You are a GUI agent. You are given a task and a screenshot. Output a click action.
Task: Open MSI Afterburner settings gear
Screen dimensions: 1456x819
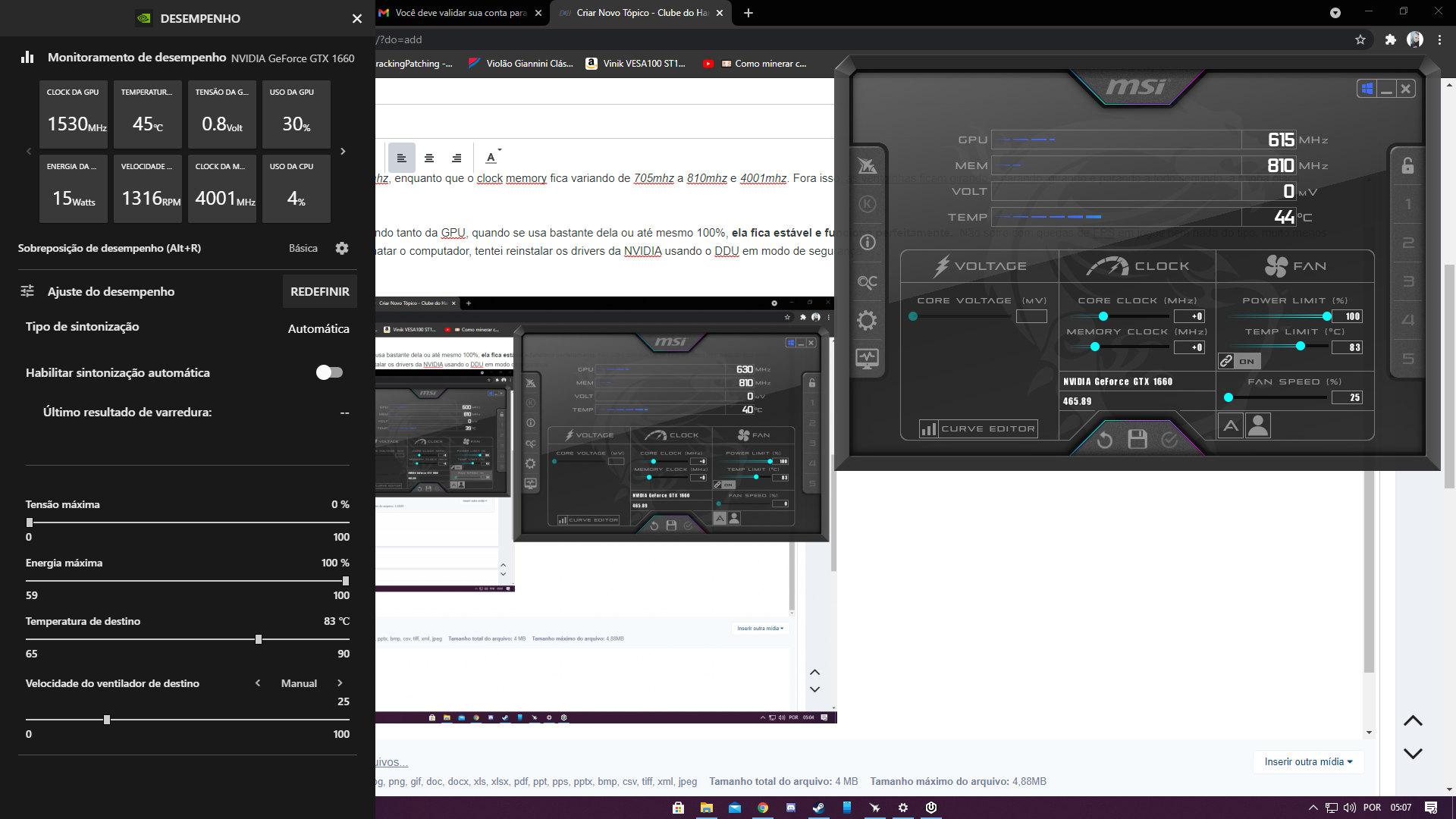pyautogui.click(x=867, y=320)
